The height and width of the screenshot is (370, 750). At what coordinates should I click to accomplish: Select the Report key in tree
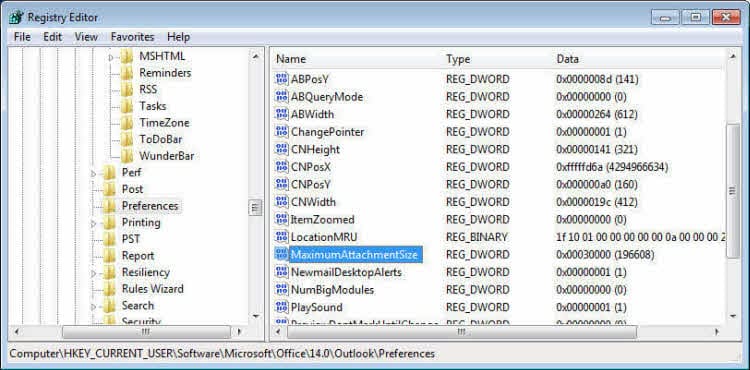(138, 256)
